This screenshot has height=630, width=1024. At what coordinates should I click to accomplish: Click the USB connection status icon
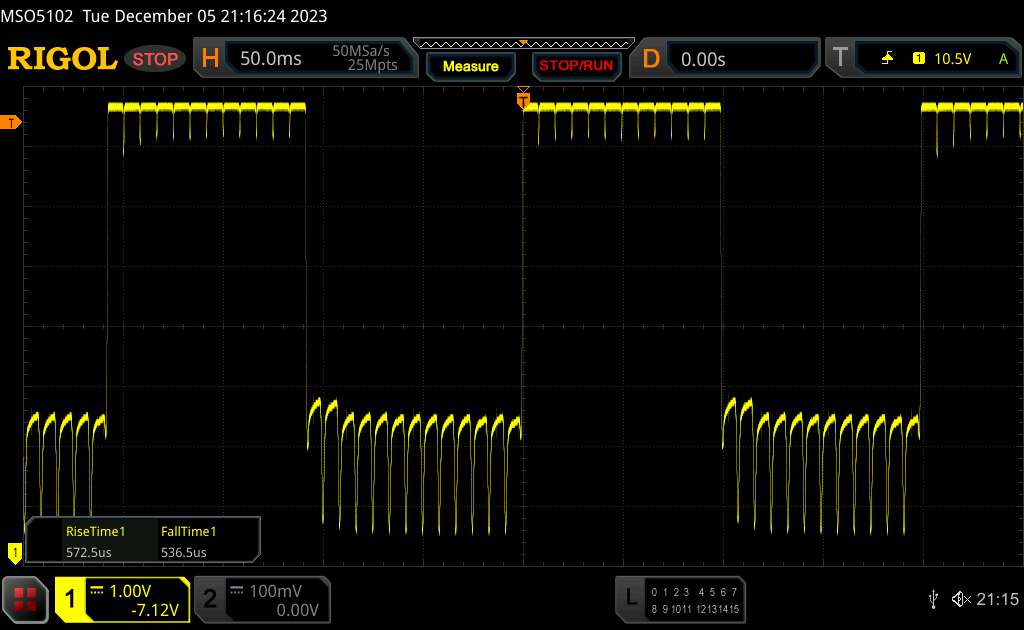[x=933, y=599]
